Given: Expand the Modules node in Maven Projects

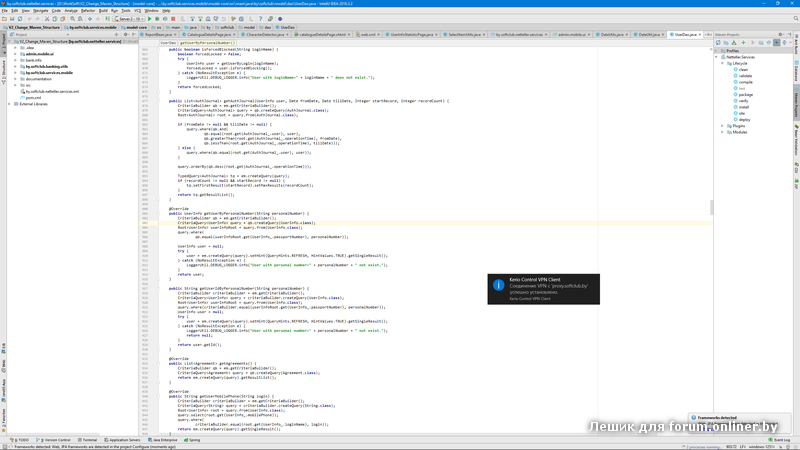Looking at the screenshot, I should coord(723,132).
